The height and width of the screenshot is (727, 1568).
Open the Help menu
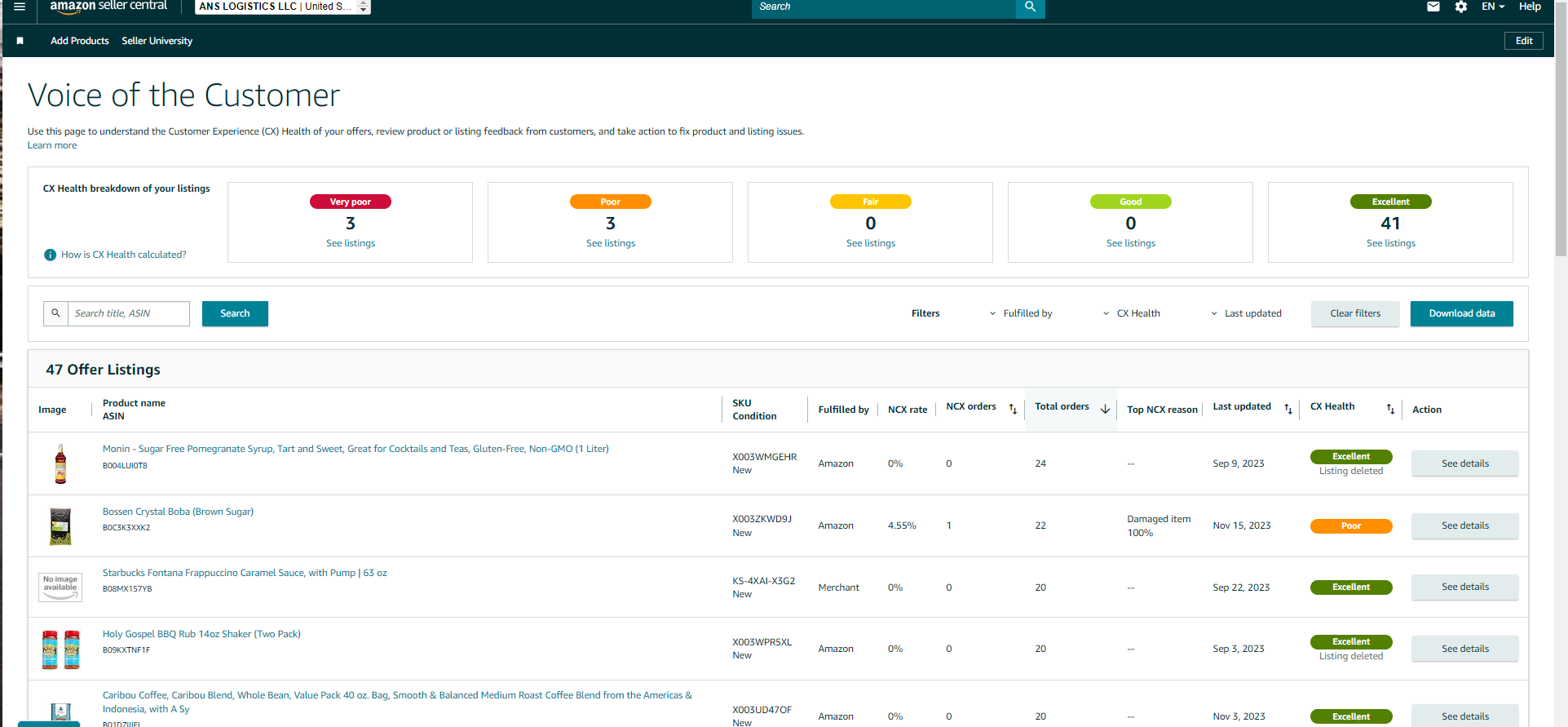1530,7
